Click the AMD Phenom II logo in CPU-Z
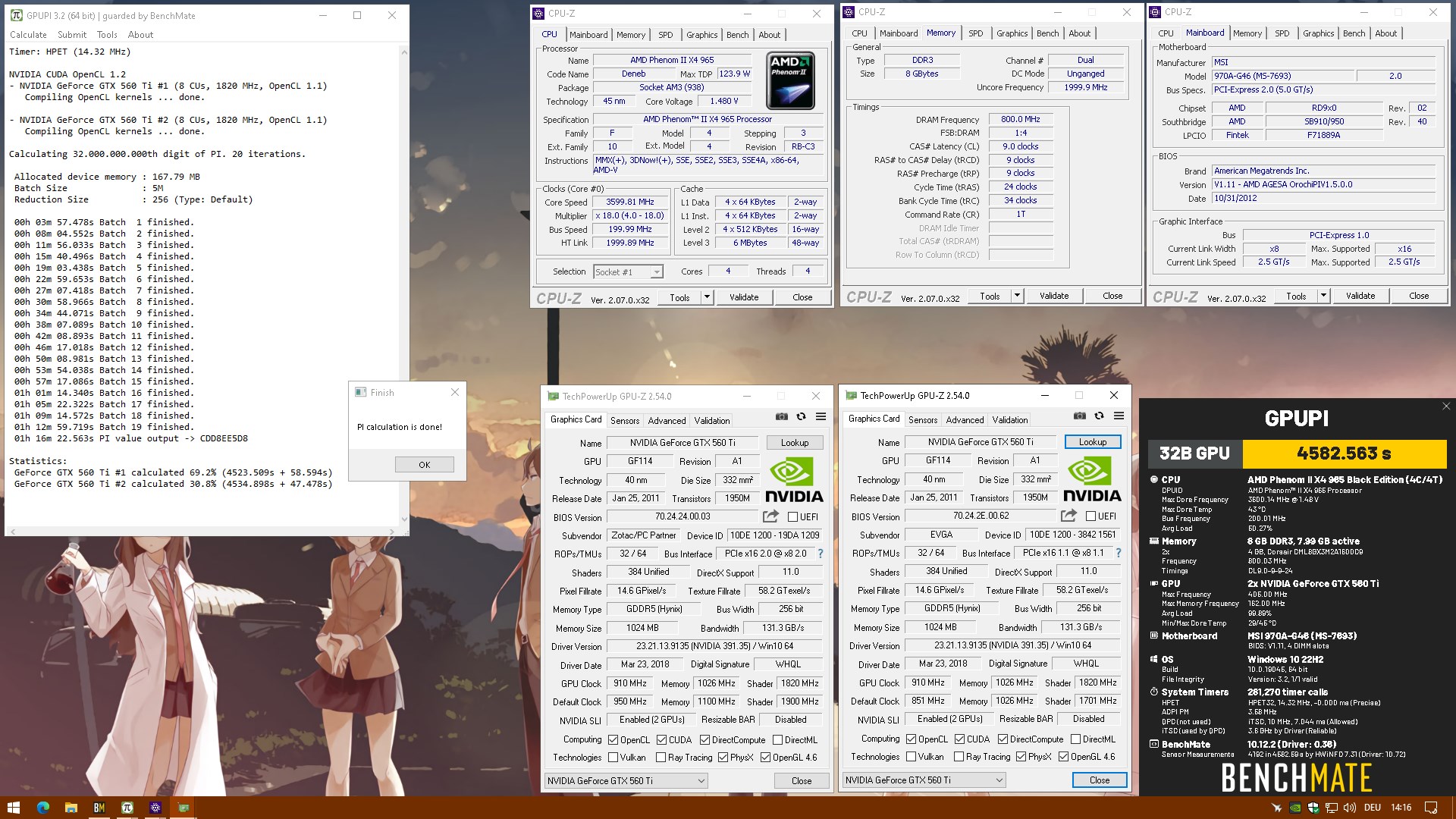Screen dimensions: 1456x819 pos(791,81)
